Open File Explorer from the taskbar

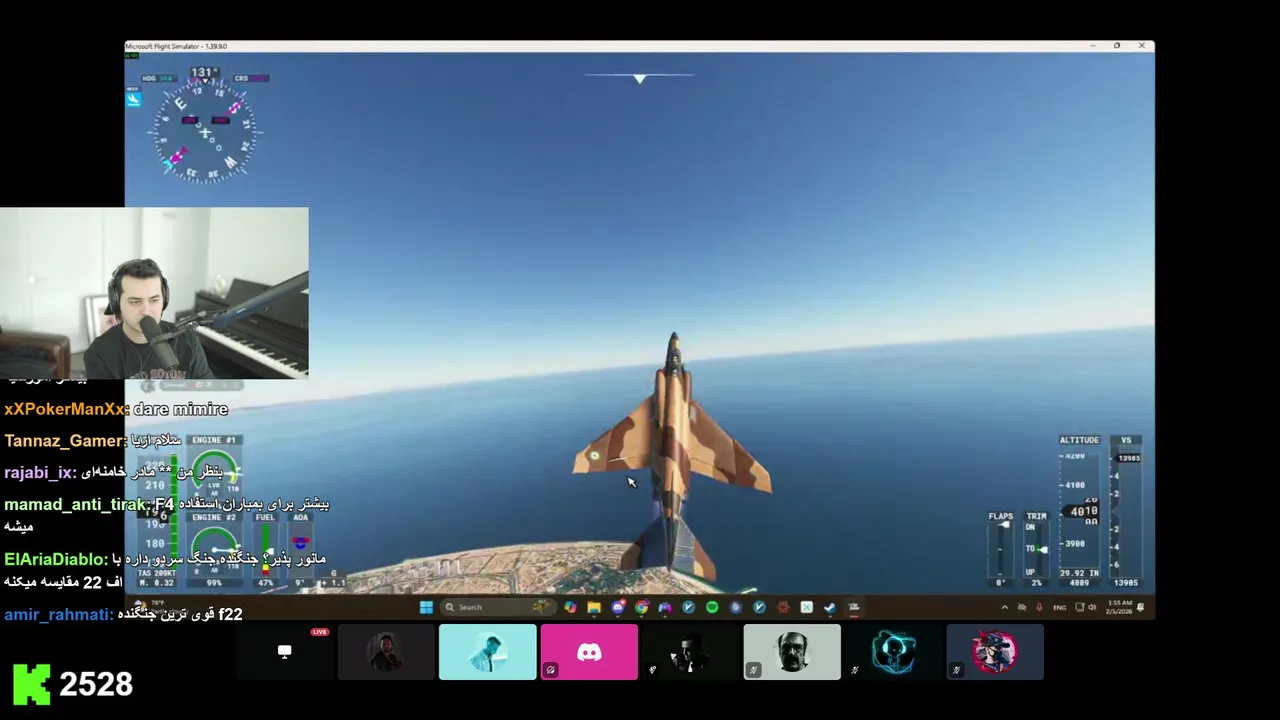pyautogui.click(x=594, y=607)
